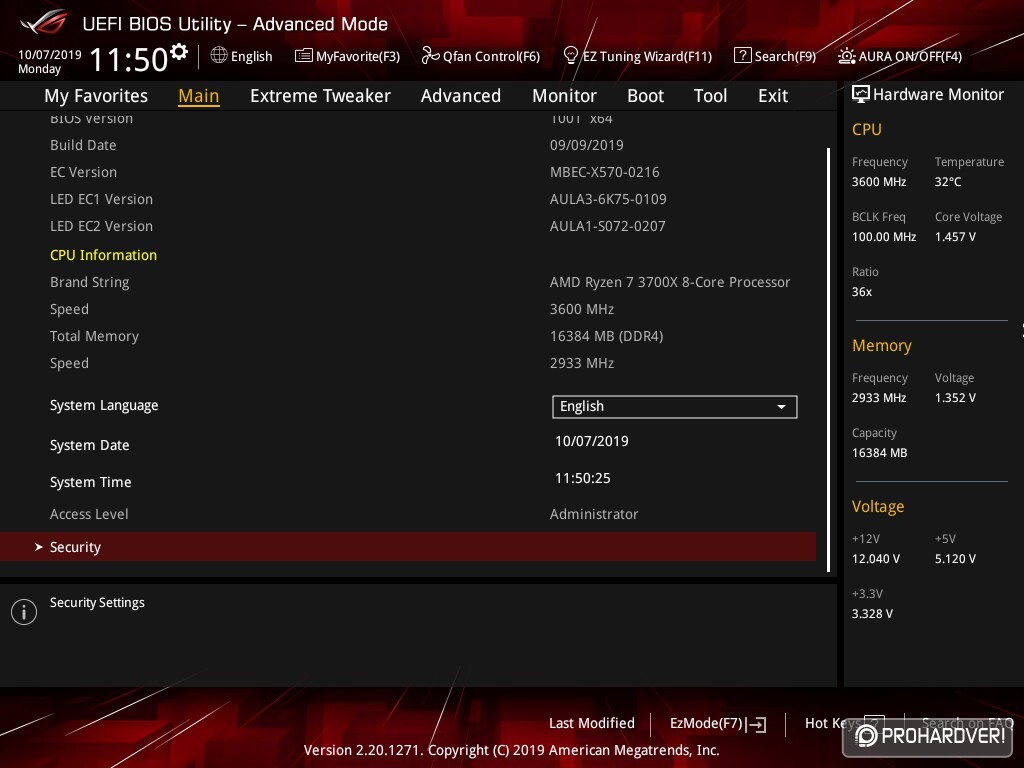Click the AULA3-6K75-0109 value
The image size is (1024, 768).
[608, 199]
